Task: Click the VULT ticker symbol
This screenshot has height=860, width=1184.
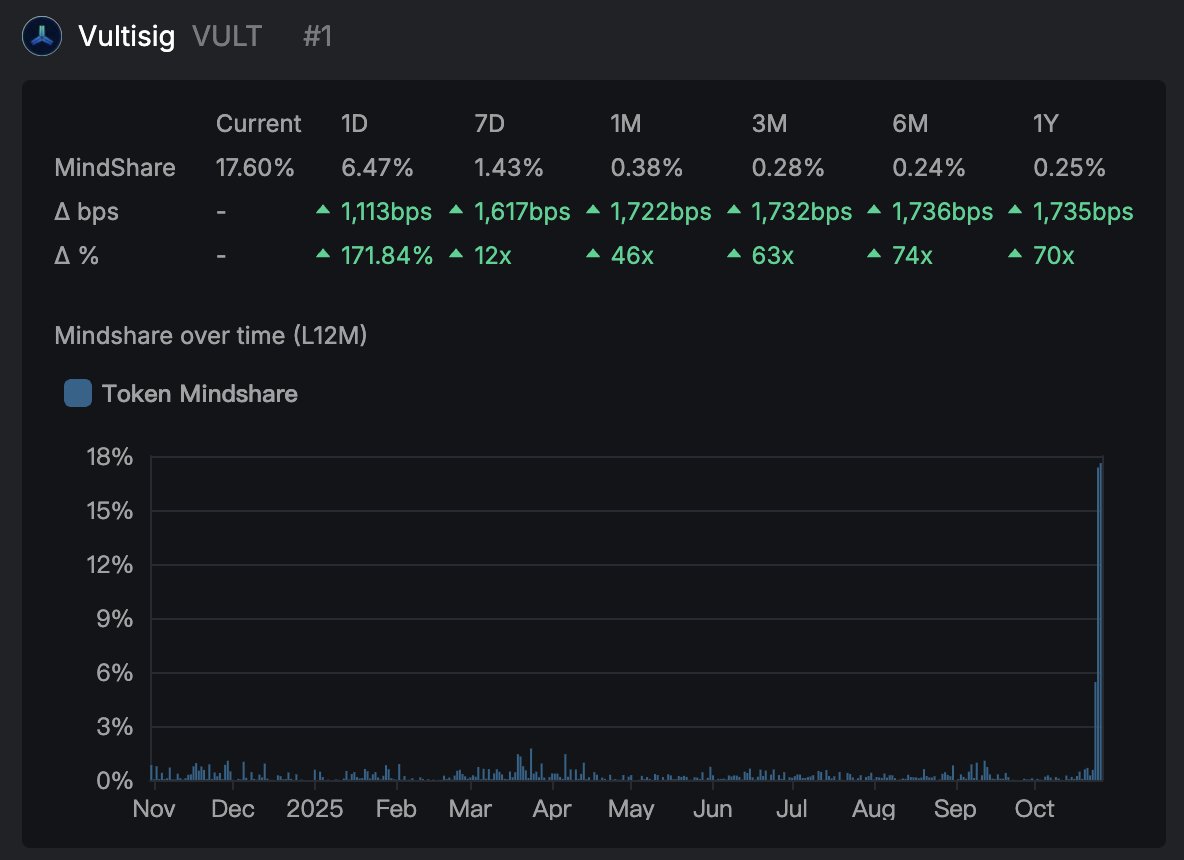Action: [x=227, y=37]
